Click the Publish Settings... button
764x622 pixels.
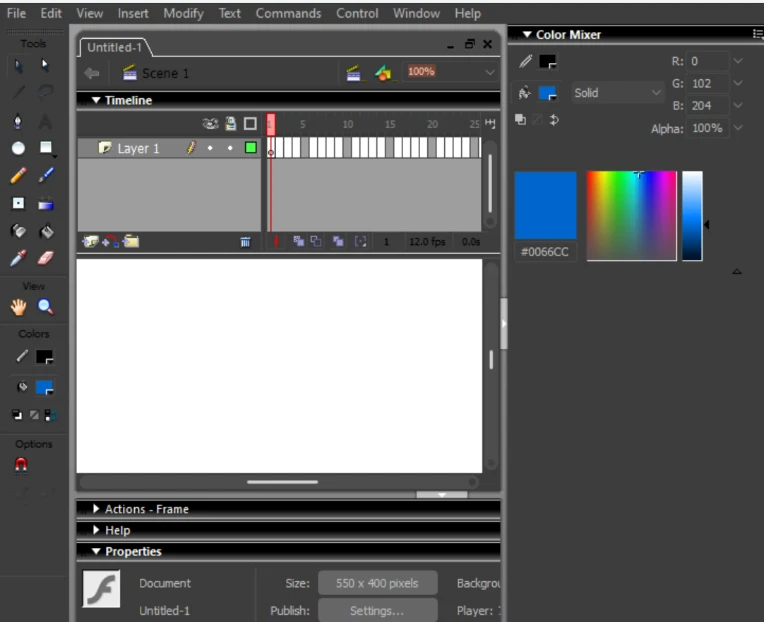[x=377, y=610]
